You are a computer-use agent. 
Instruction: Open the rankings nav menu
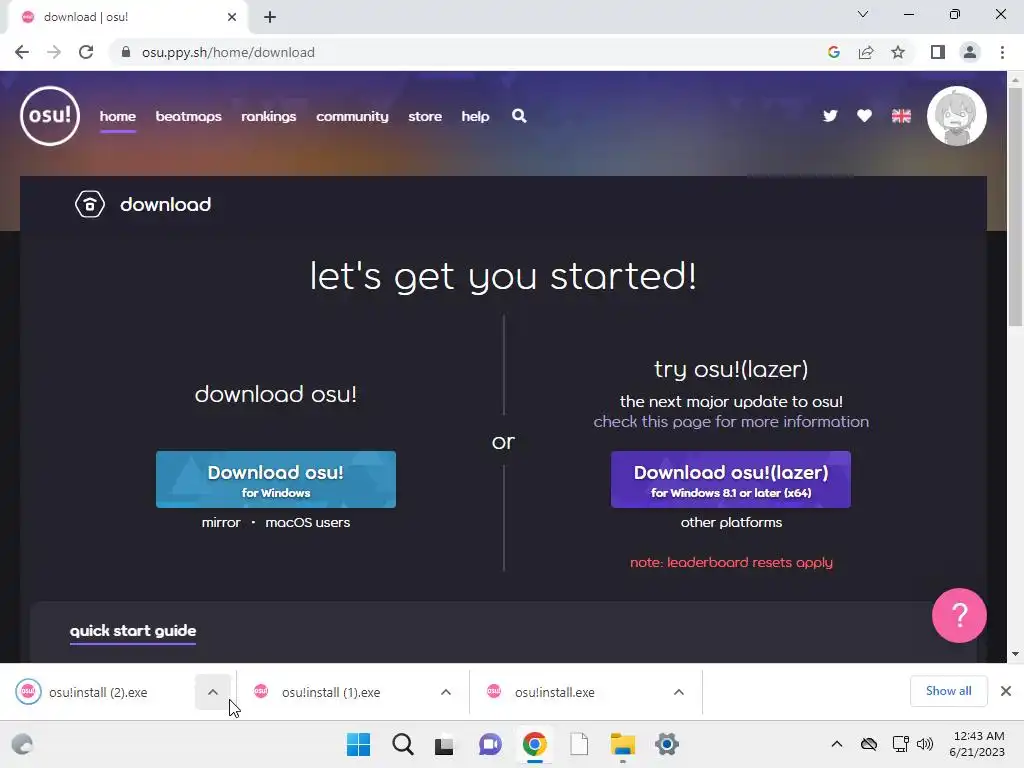click(x=268, y=116)
